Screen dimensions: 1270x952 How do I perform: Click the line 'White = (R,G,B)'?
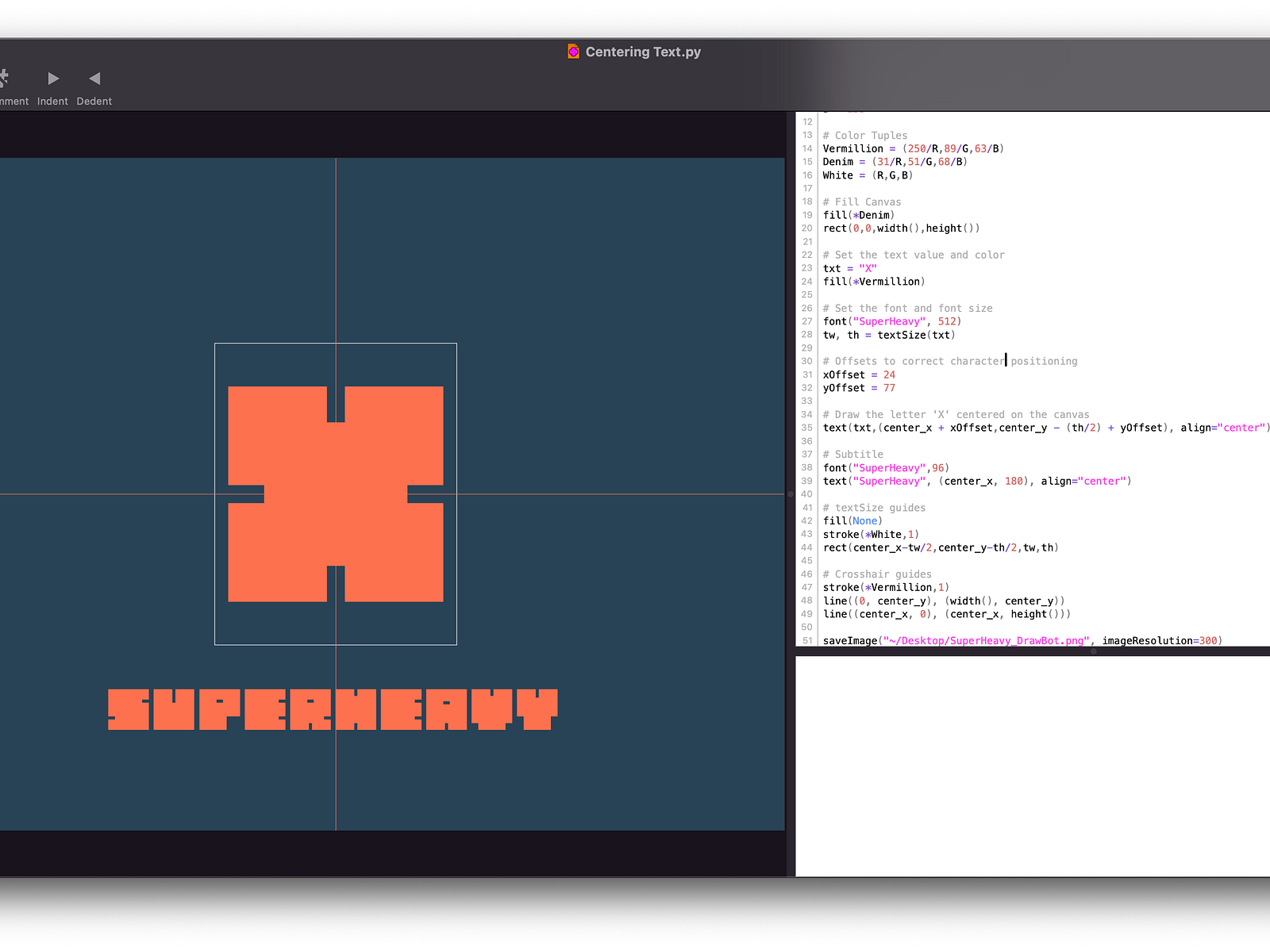pyautogui.click(x=868, y=175)
